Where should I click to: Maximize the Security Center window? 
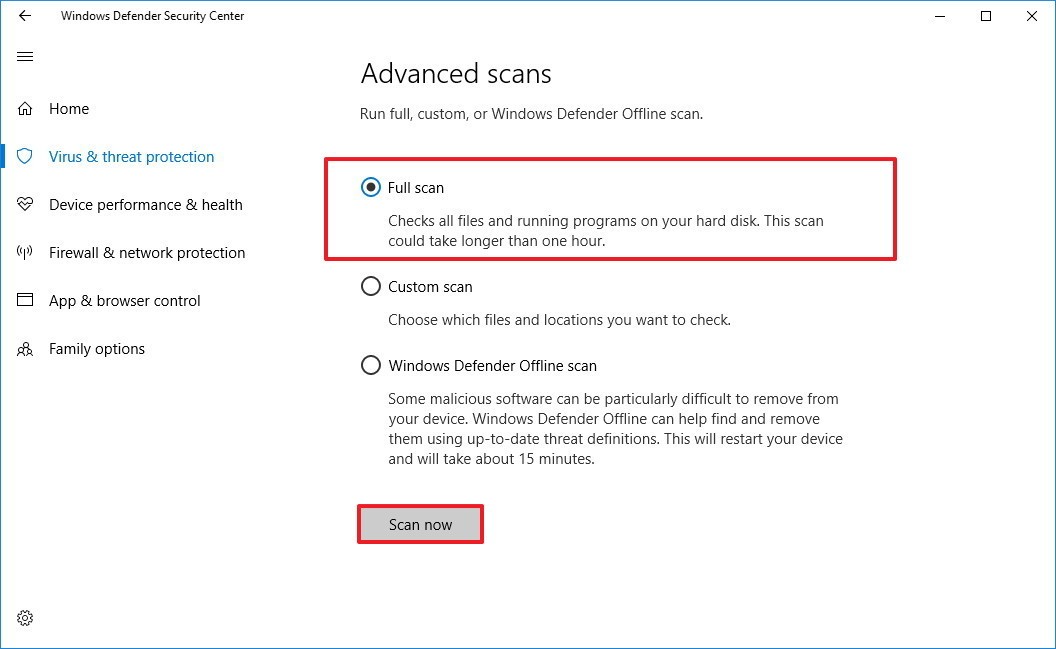(x=986, y=15)
